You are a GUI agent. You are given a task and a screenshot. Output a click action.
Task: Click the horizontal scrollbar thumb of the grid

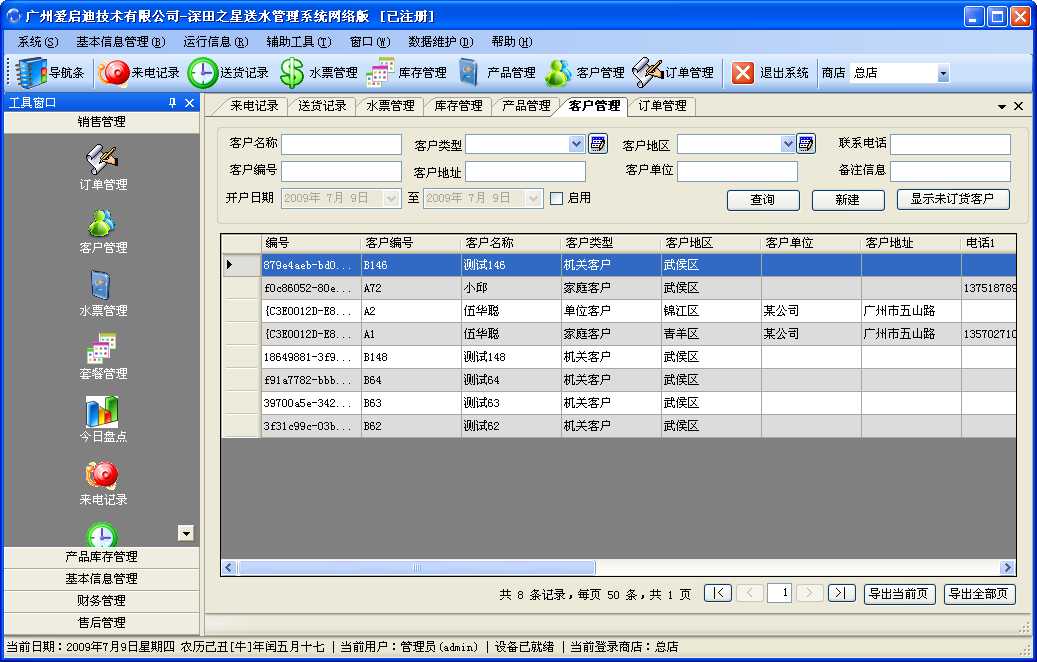[x=417, y=567]
